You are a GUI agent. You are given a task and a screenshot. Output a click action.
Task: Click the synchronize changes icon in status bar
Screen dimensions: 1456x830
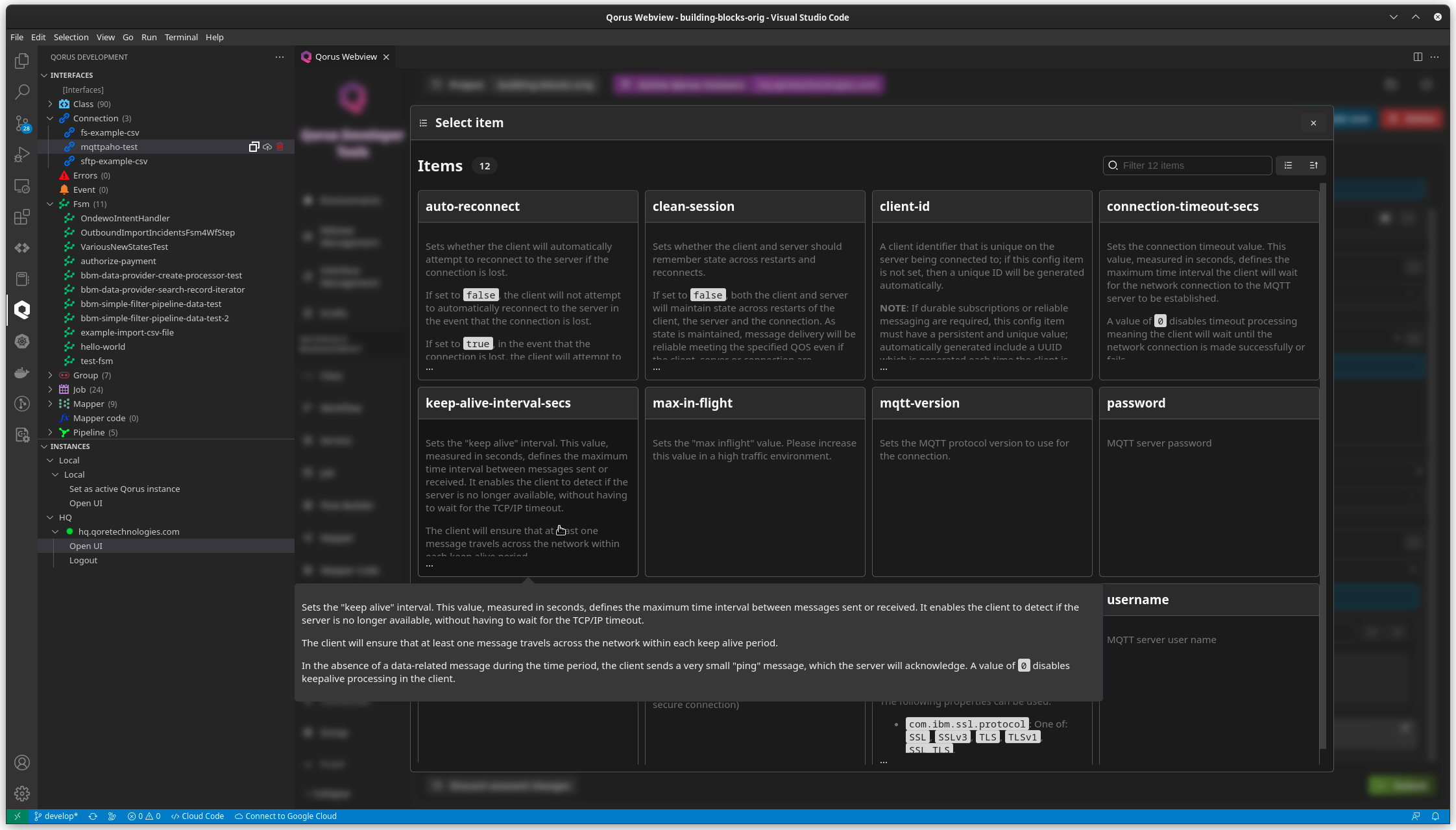(93, 816)
